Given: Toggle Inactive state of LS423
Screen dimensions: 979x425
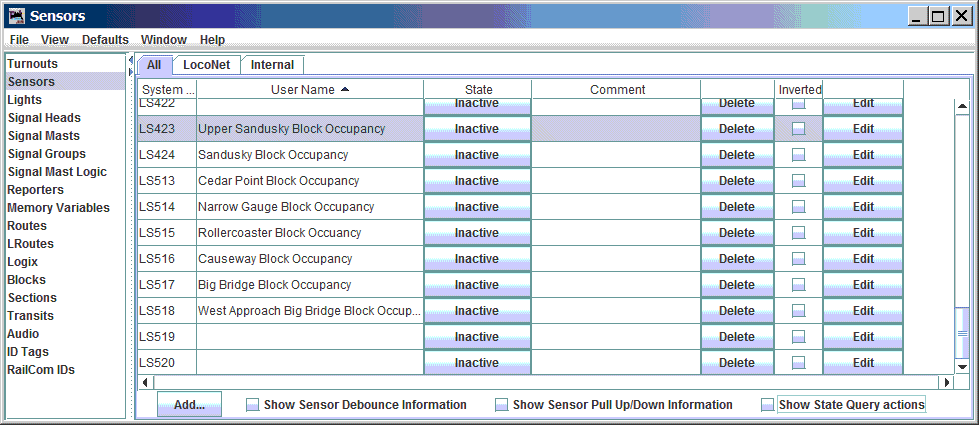Looking at the screenshot, I should point(477,129).
